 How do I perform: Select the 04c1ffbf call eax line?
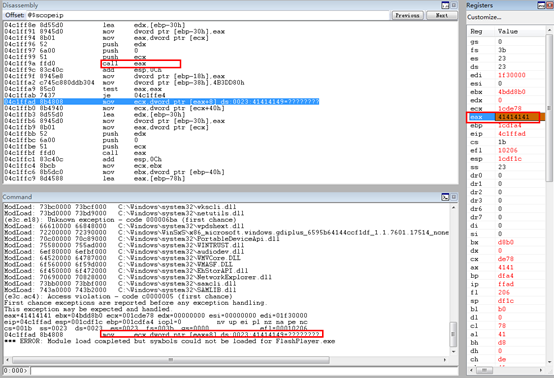(x=76, y=153)
